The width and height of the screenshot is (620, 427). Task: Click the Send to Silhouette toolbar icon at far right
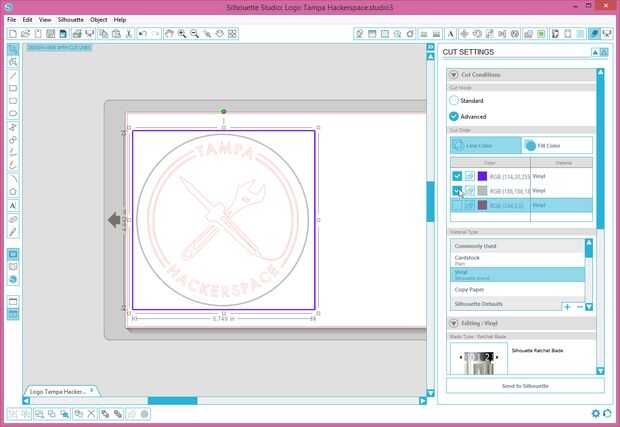coord(607,34)
